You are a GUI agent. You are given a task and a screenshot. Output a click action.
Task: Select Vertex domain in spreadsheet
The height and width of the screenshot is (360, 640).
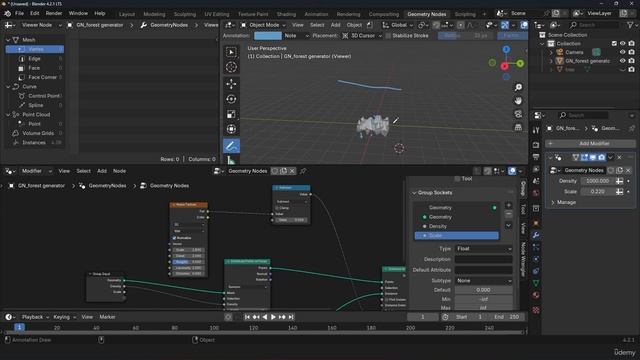click(35, 49)
